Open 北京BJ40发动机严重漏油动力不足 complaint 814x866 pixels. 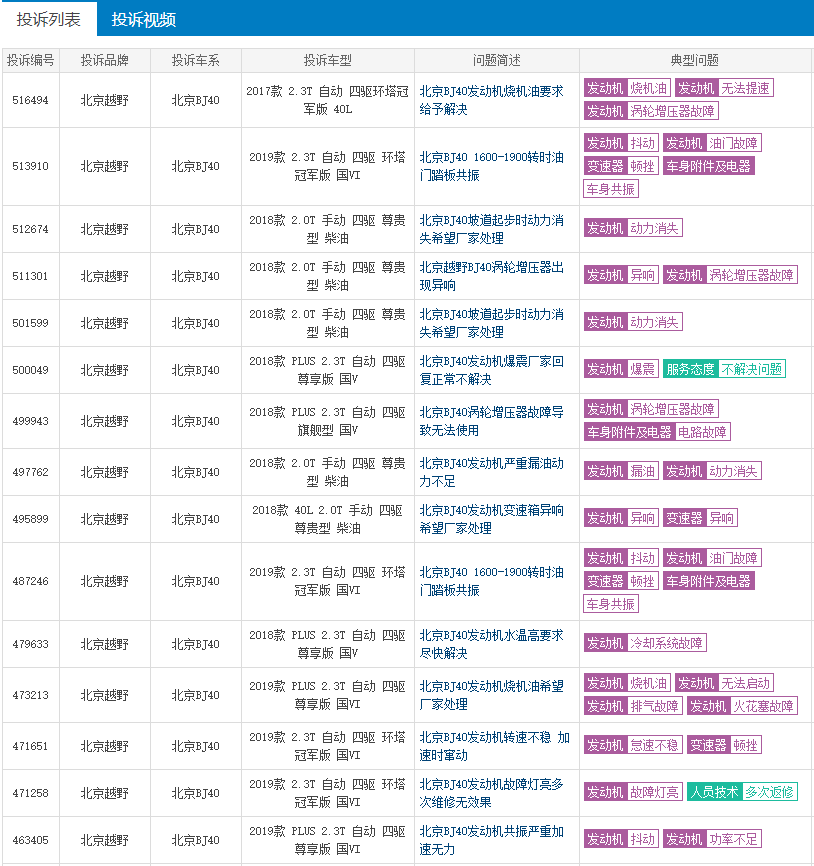[x=491, y=472]
